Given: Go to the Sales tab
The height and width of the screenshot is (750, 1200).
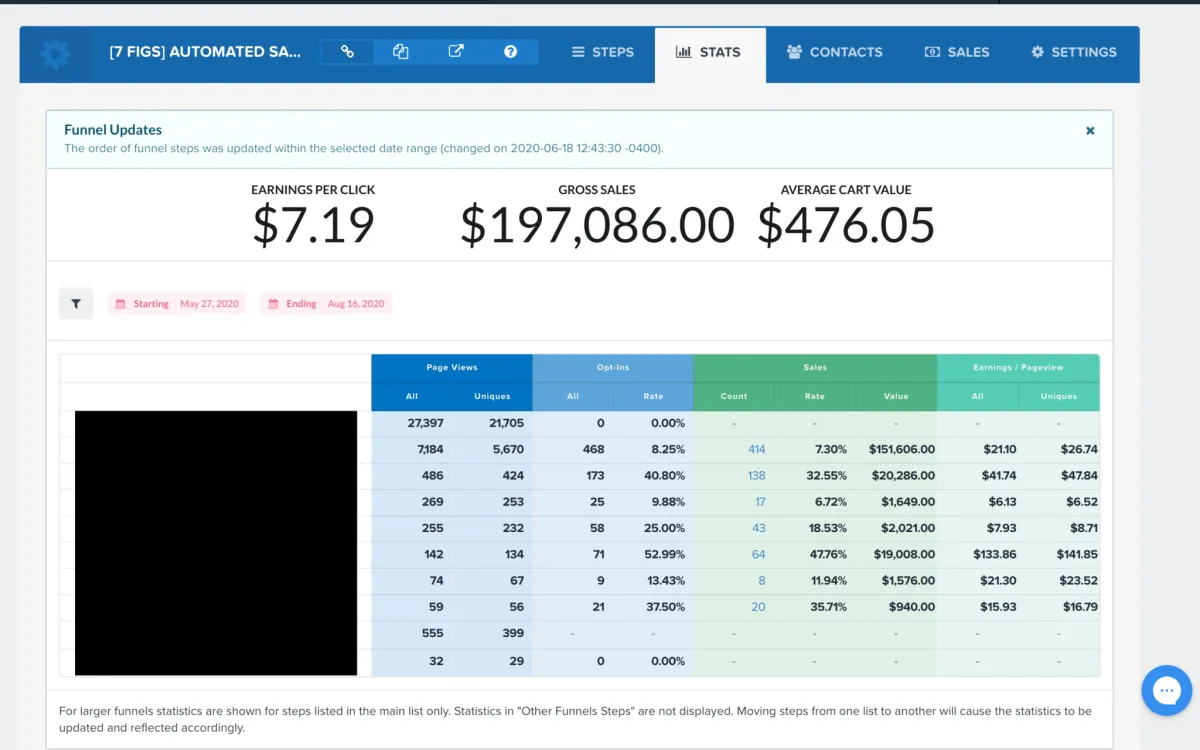Looking at the screenshot, I should click(957, 52).
